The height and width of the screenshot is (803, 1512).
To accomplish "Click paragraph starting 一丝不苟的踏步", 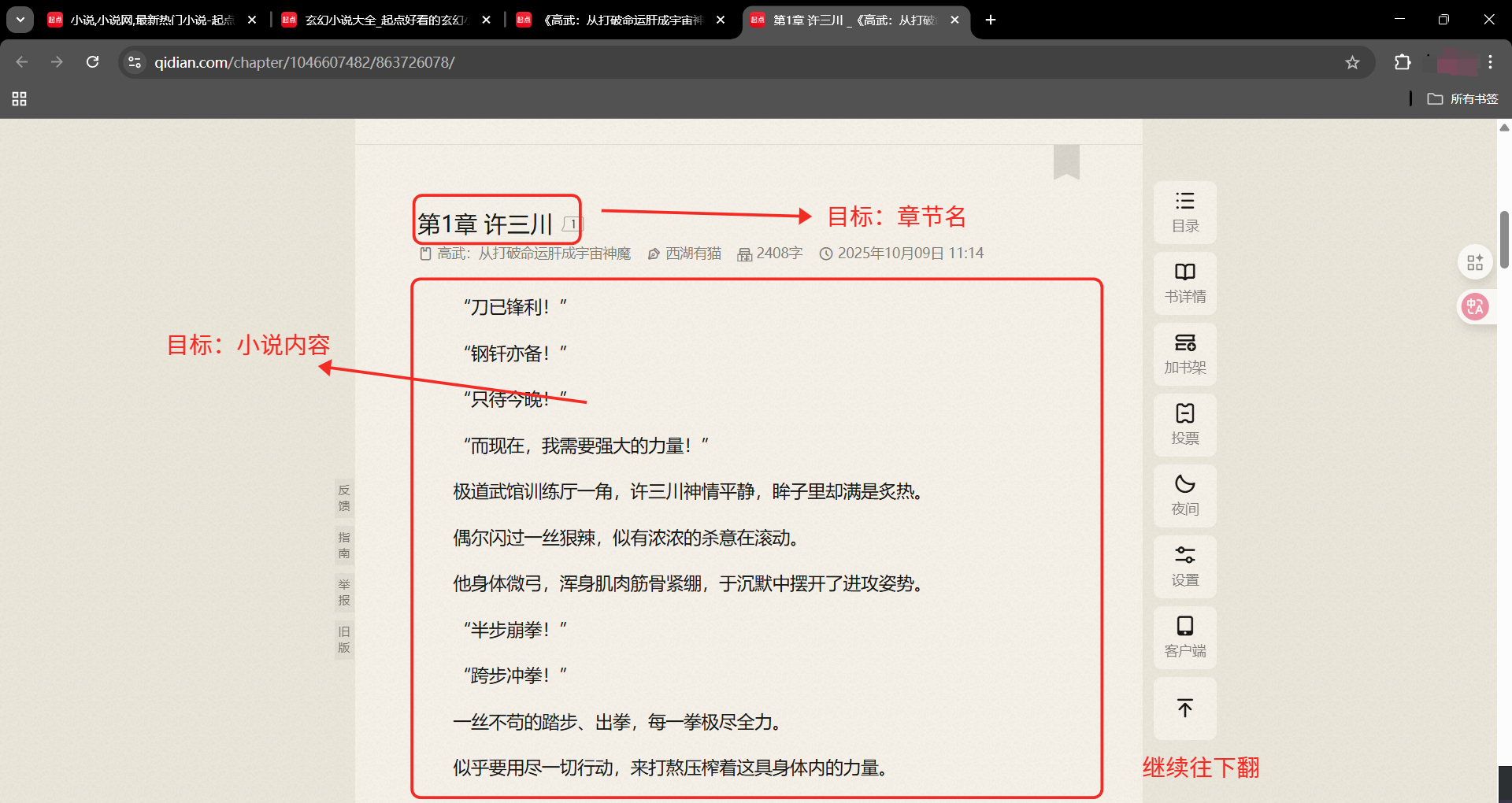I will click(x=618, y=722).
